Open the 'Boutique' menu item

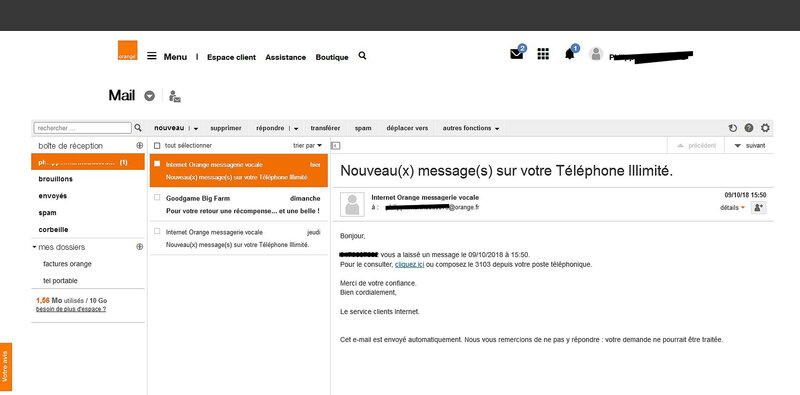coord(332,57)
